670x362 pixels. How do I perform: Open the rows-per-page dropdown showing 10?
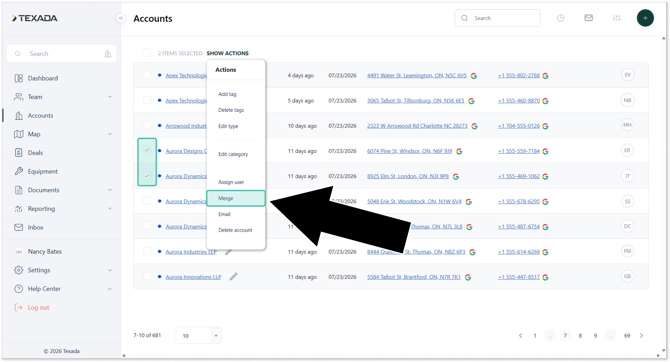click(x=198, y=336)
